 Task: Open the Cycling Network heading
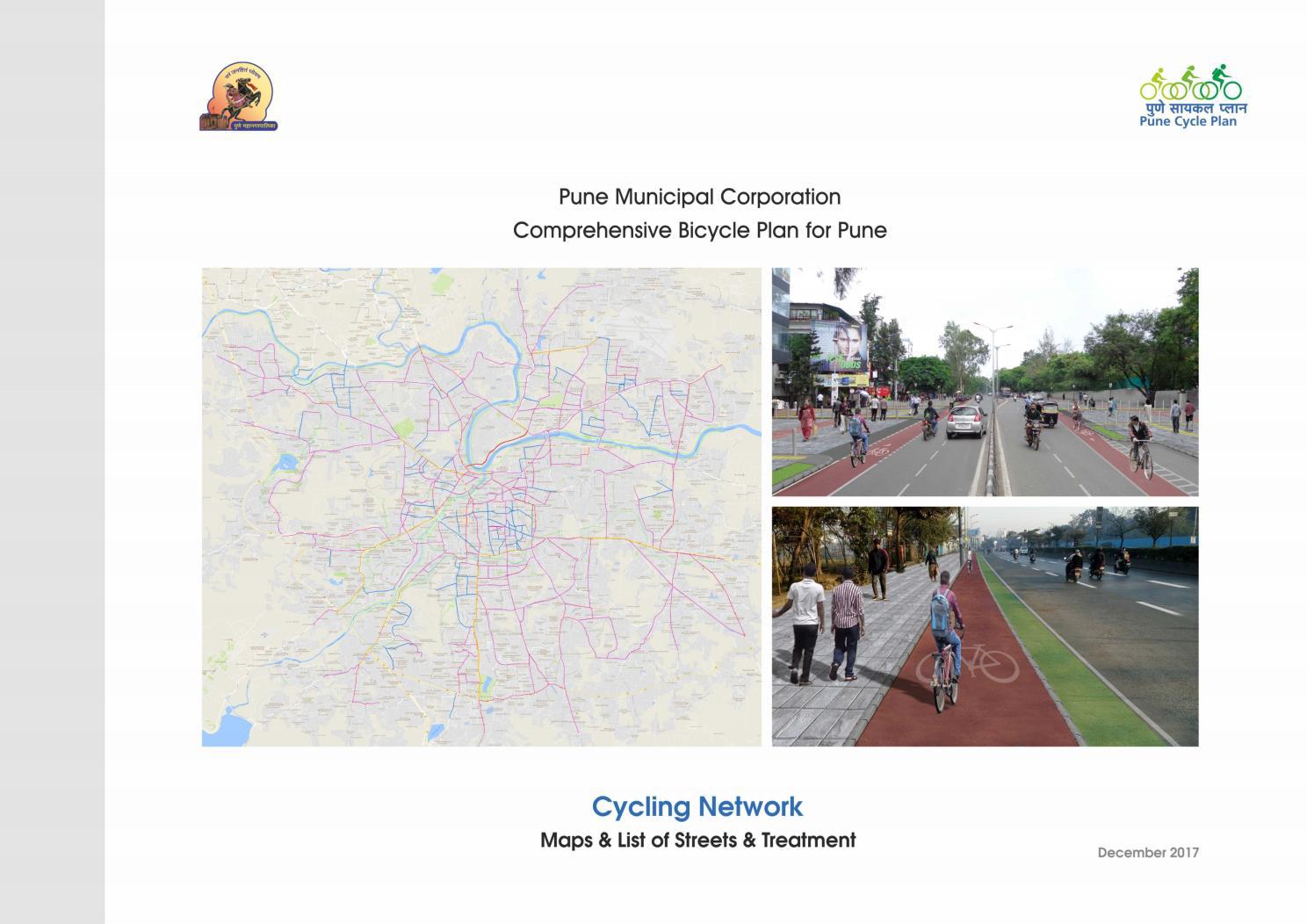(x=698, y=805)
